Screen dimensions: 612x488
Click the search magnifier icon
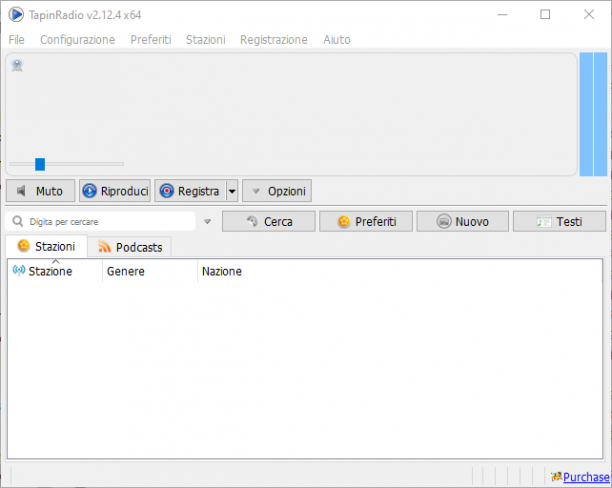click(x=18, y=221)
